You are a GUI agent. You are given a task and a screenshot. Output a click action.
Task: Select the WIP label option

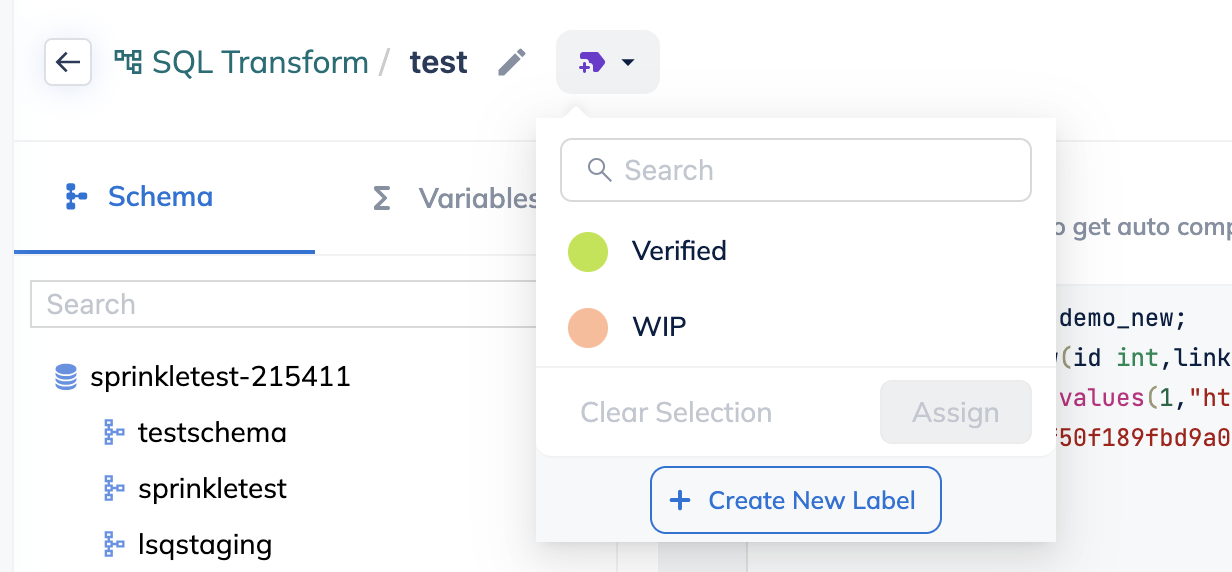coord(658,327)
